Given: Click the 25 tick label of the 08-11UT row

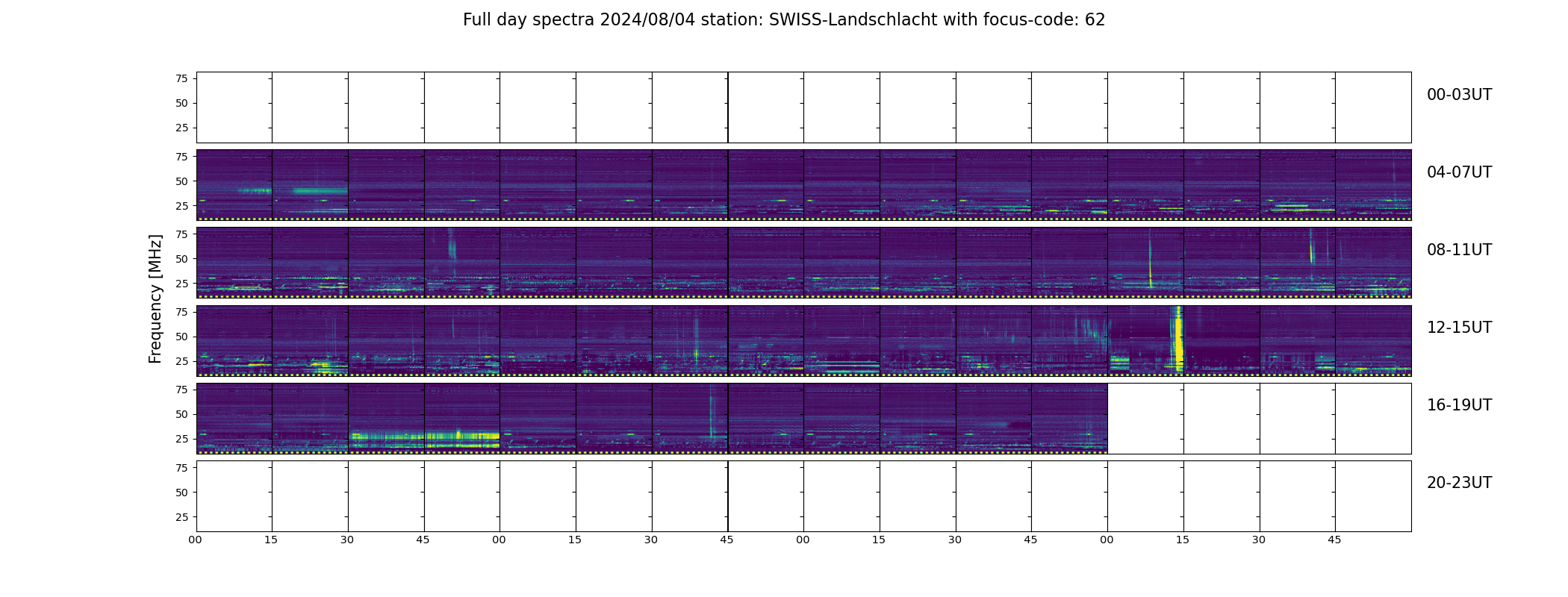Looking at the screenshot, I should 181,283.
